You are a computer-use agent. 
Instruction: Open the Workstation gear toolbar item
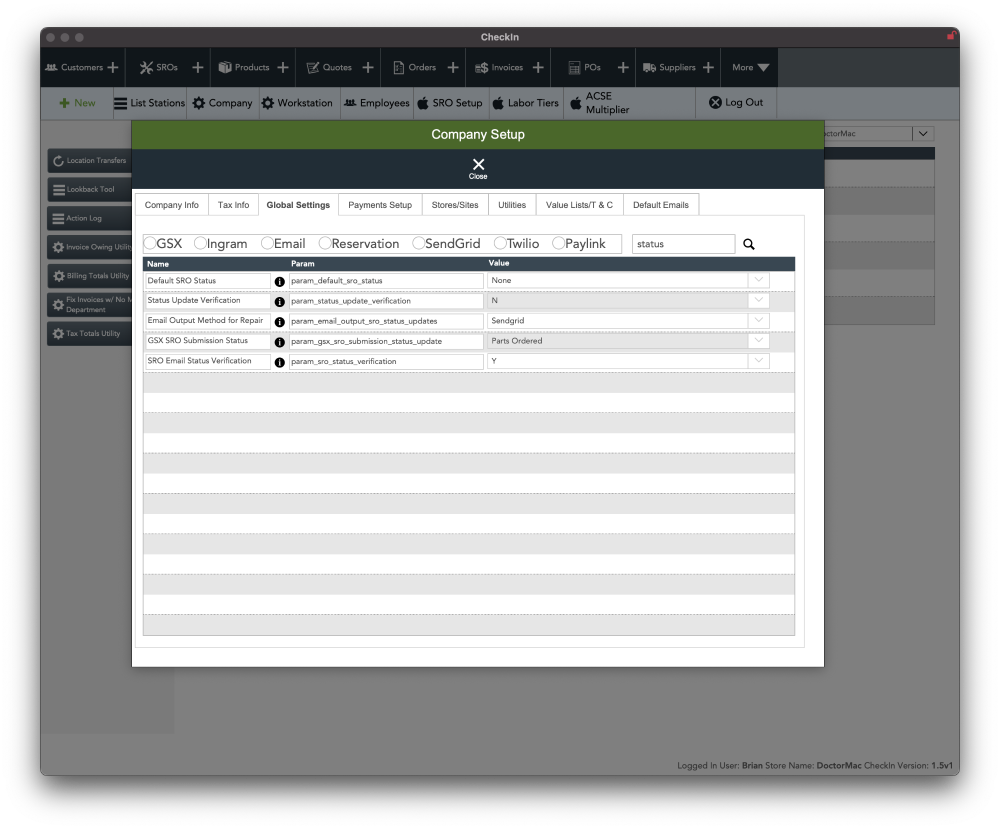pos(297,103)
